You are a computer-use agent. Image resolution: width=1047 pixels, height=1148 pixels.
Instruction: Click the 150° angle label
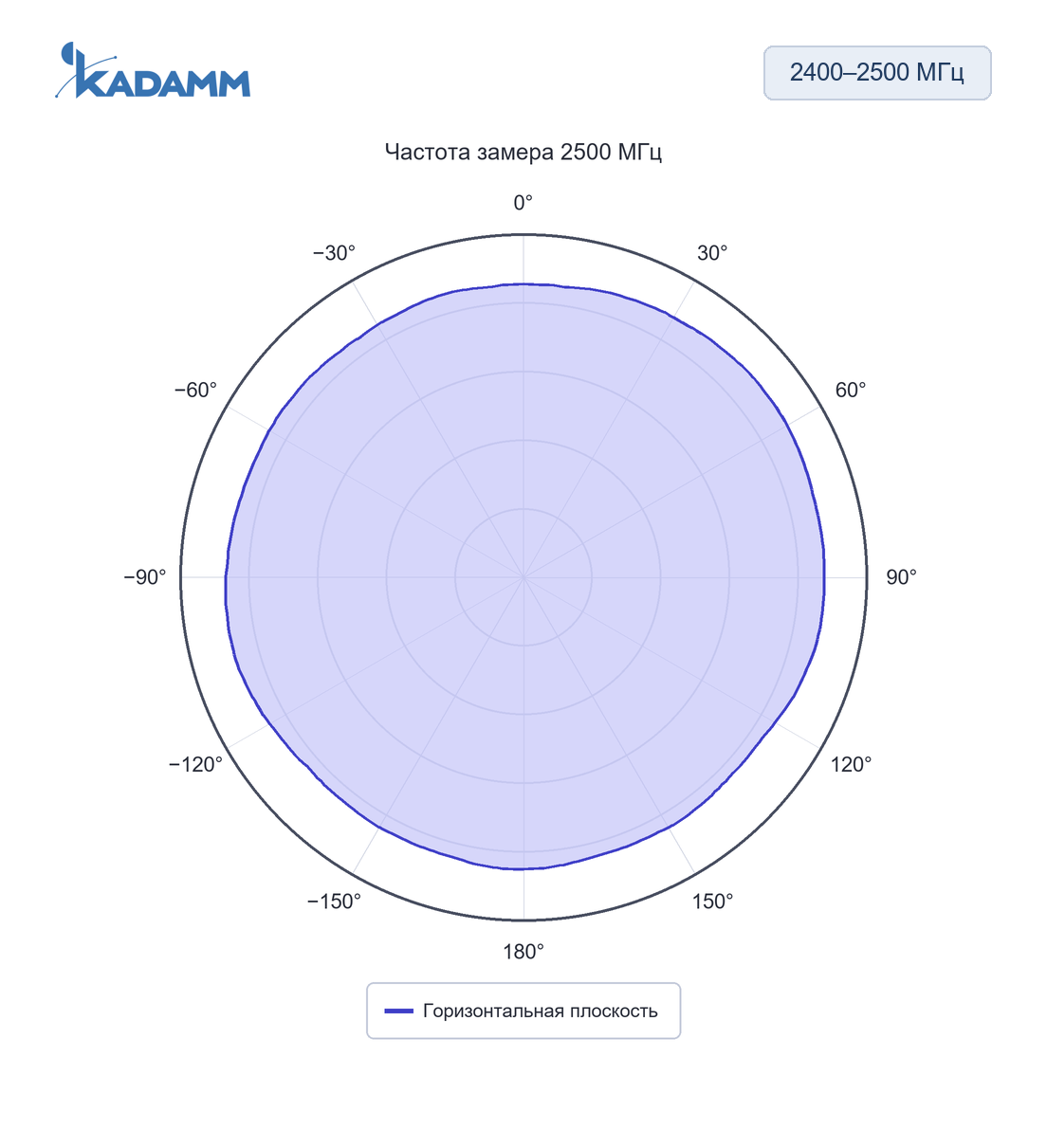[x=712, y=902]
